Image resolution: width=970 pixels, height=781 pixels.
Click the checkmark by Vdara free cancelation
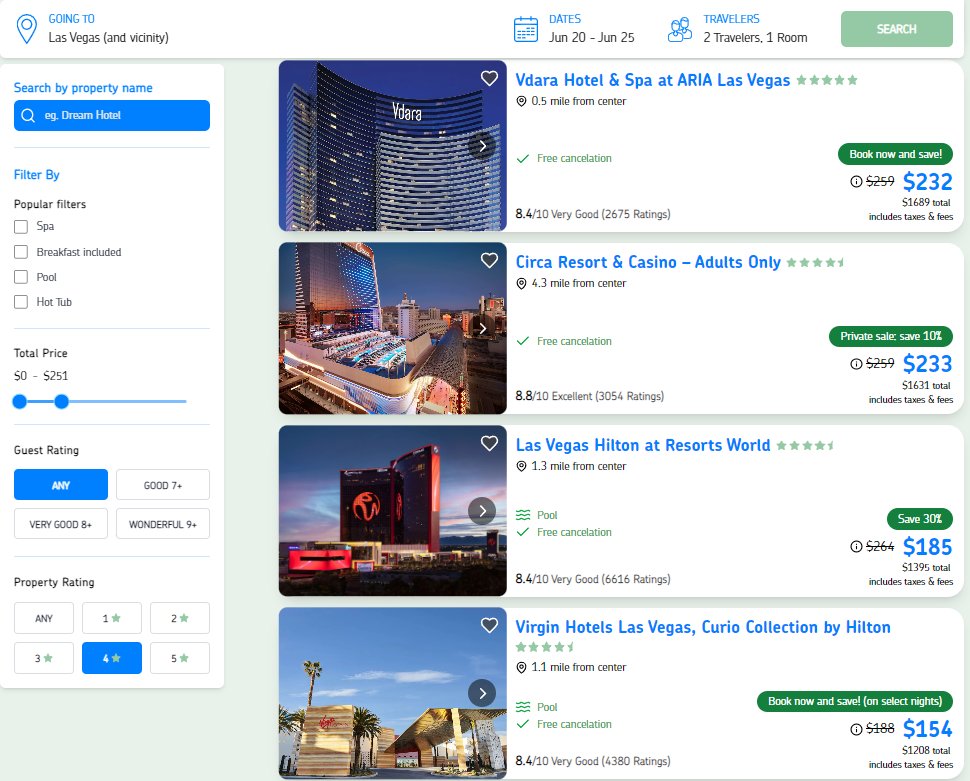pos(523,158)
